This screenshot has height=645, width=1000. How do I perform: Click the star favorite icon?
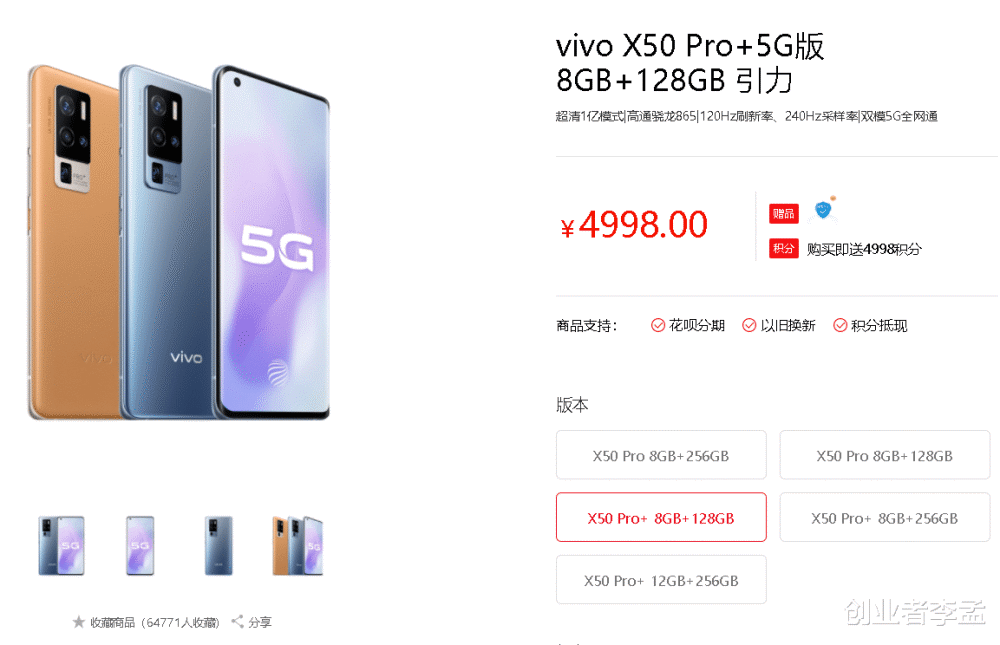coord(78,621)
